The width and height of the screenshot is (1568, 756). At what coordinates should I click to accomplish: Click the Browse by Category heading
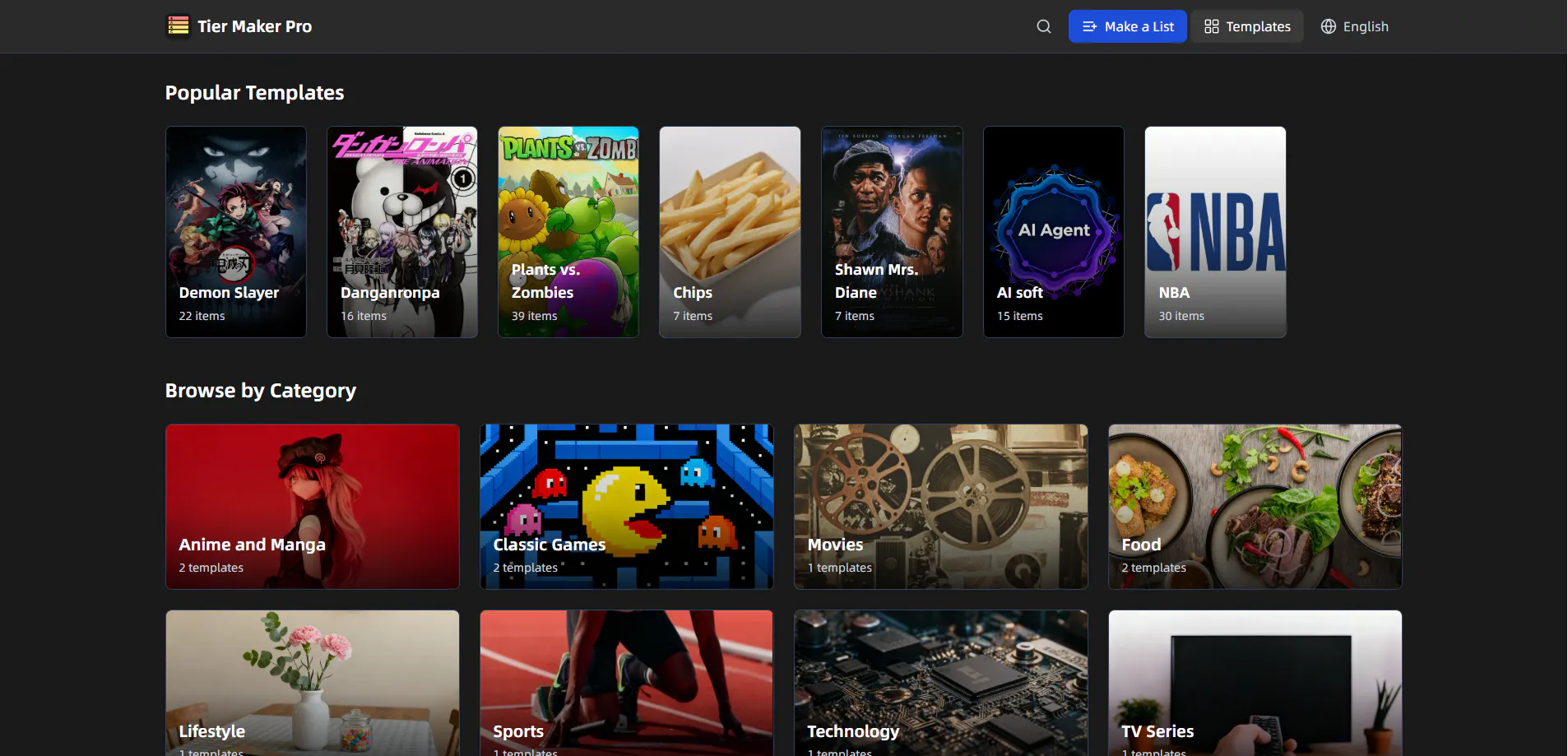click(x=261, y=391)
